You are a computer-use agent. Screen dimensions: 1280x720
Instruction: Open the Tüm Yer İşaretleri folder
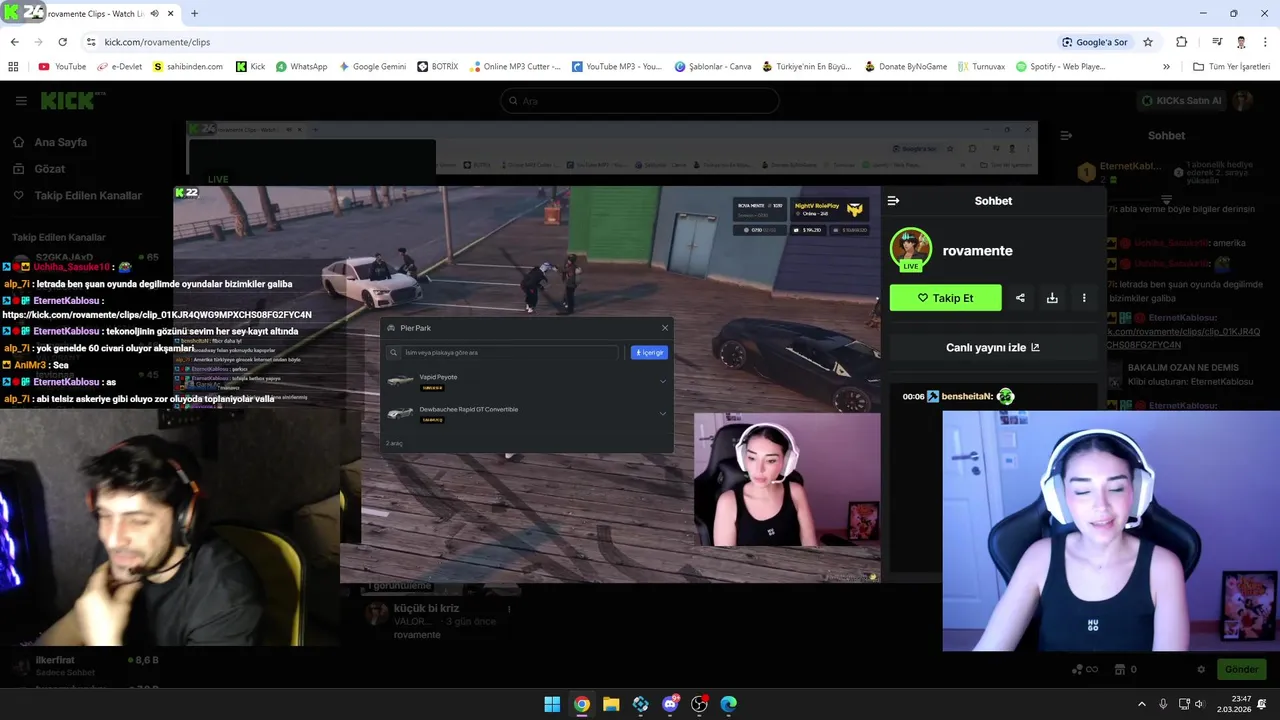[x=1231, y=67]
